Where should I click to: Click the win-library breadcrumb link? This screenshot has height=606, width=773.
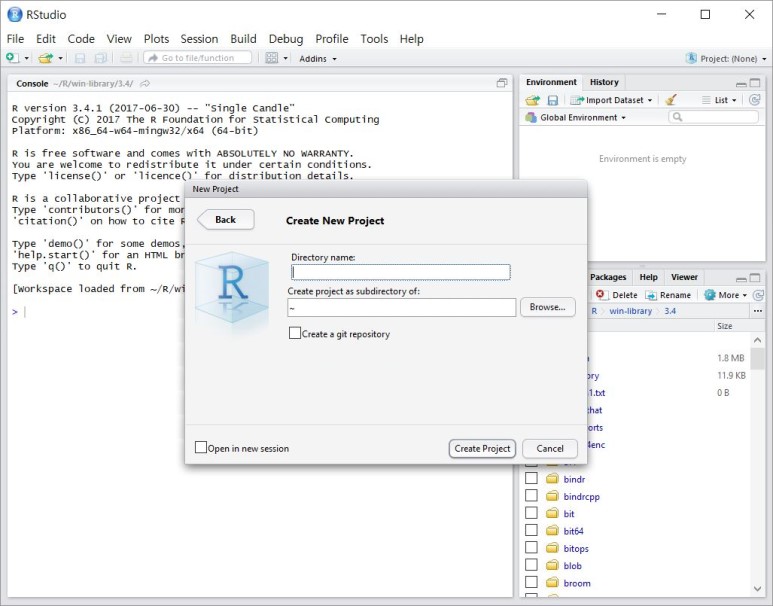point(631,311)
